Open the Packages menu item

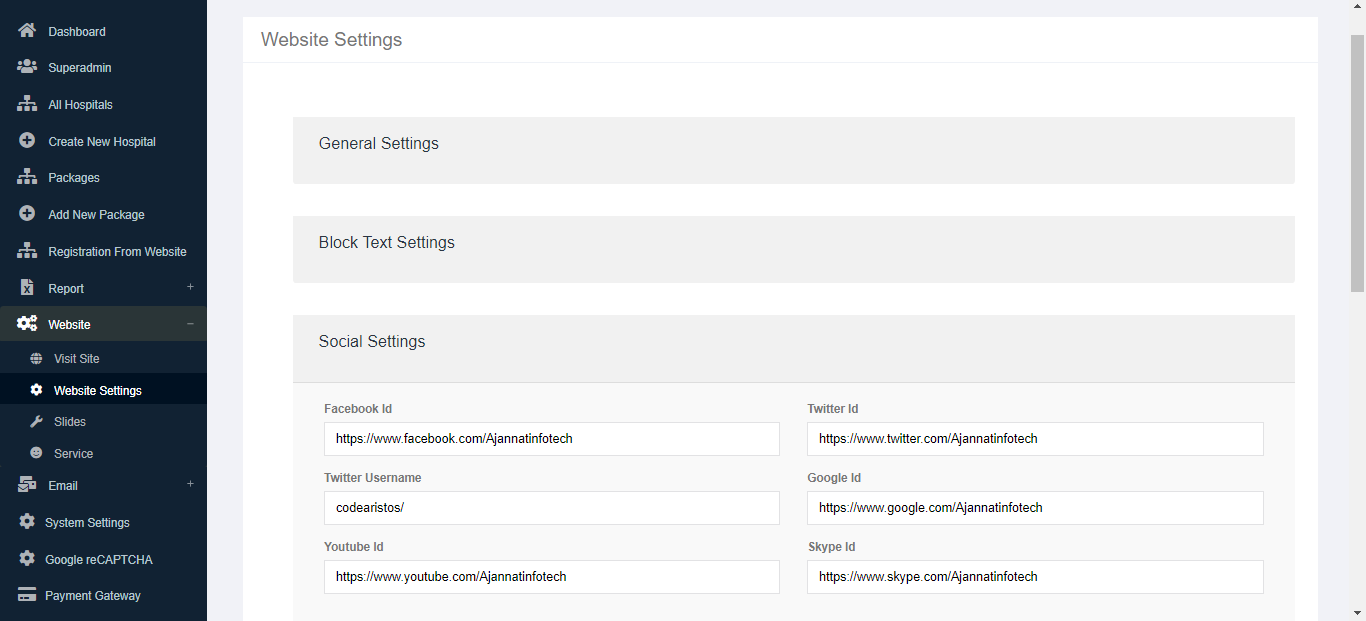74,178
